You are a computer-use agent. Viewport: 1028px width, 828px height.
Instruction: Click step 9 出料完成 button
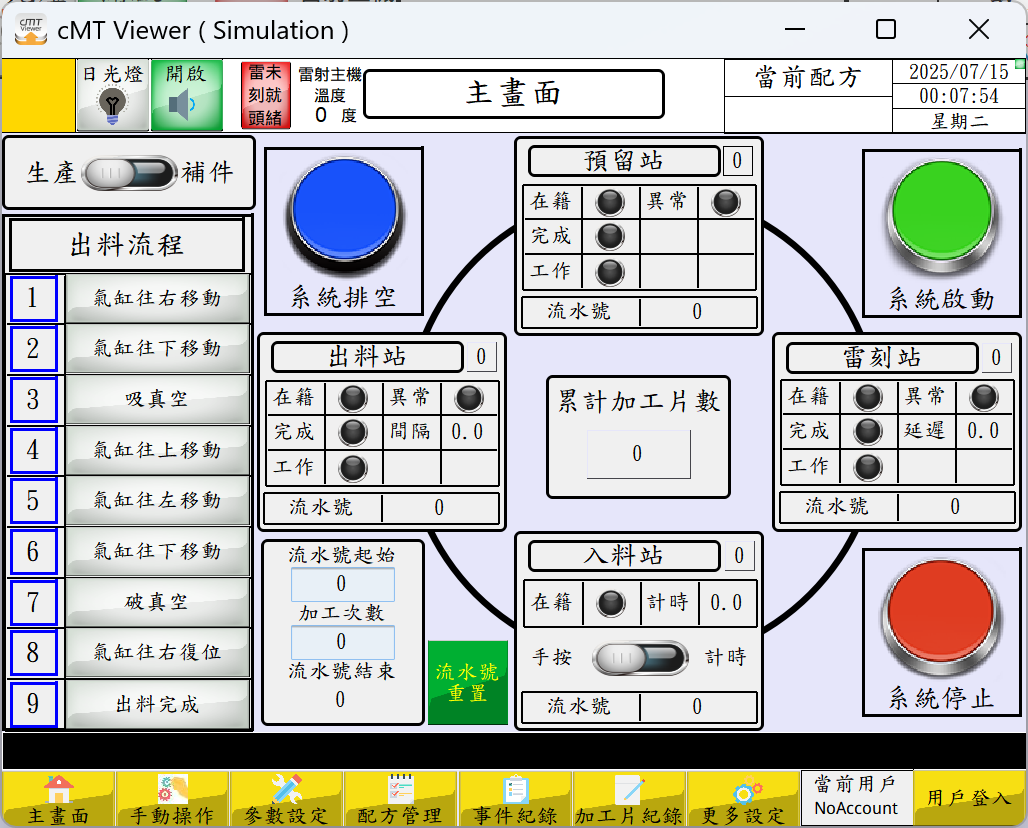click(x=158, y=704)
